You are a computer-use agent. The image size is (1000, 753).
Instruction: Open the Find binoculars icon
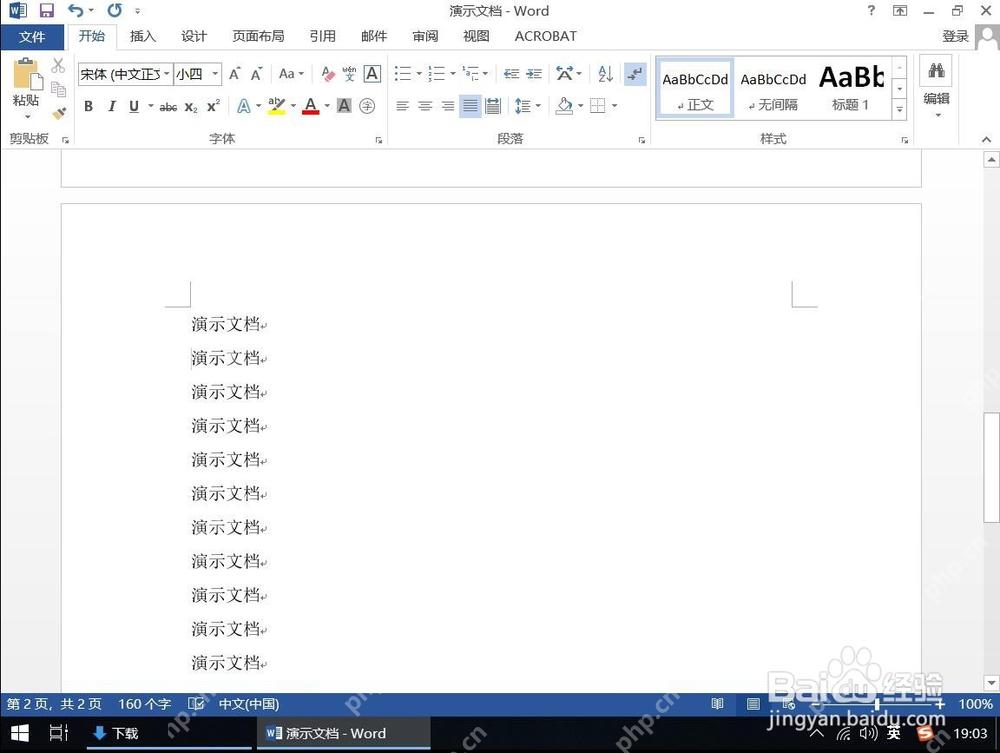[936, 70]
